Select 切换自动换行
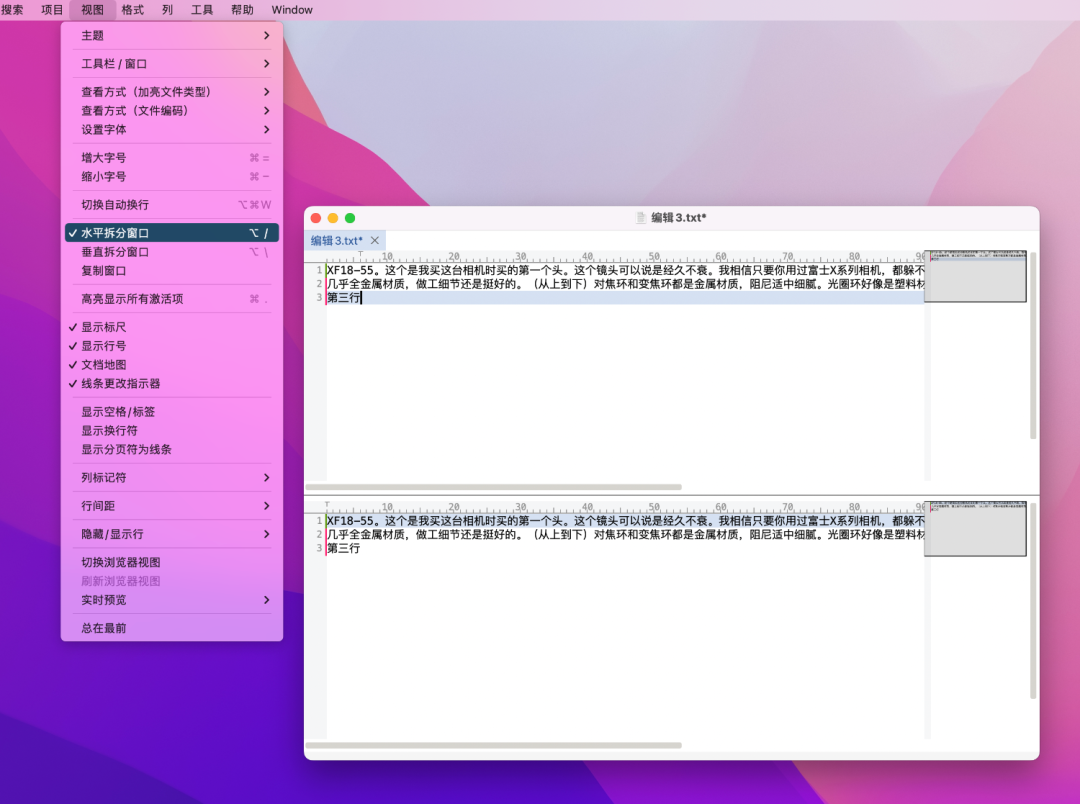1080x804 pixels. coord(172,205)
